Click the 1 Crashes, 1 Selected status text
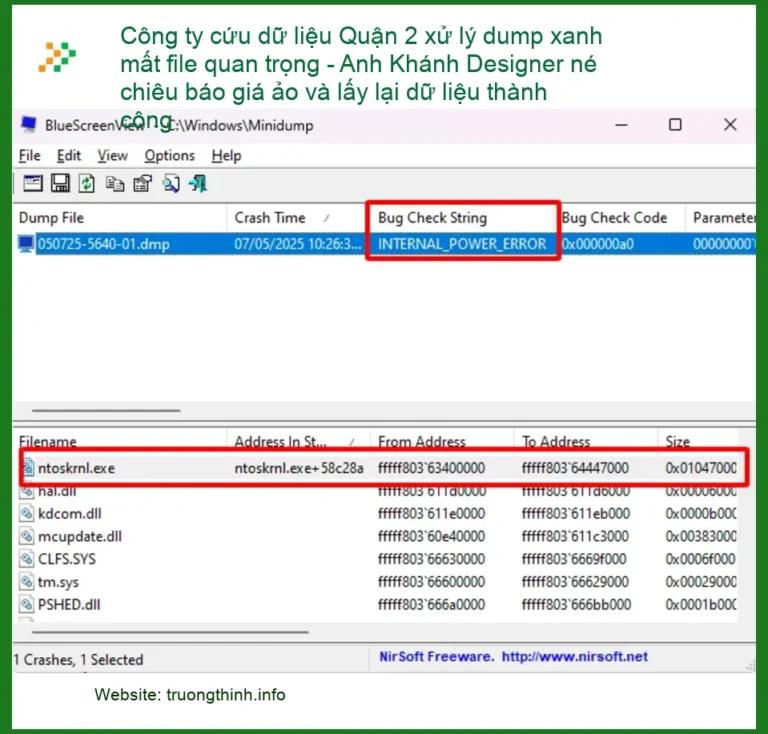 coord(78,660)
